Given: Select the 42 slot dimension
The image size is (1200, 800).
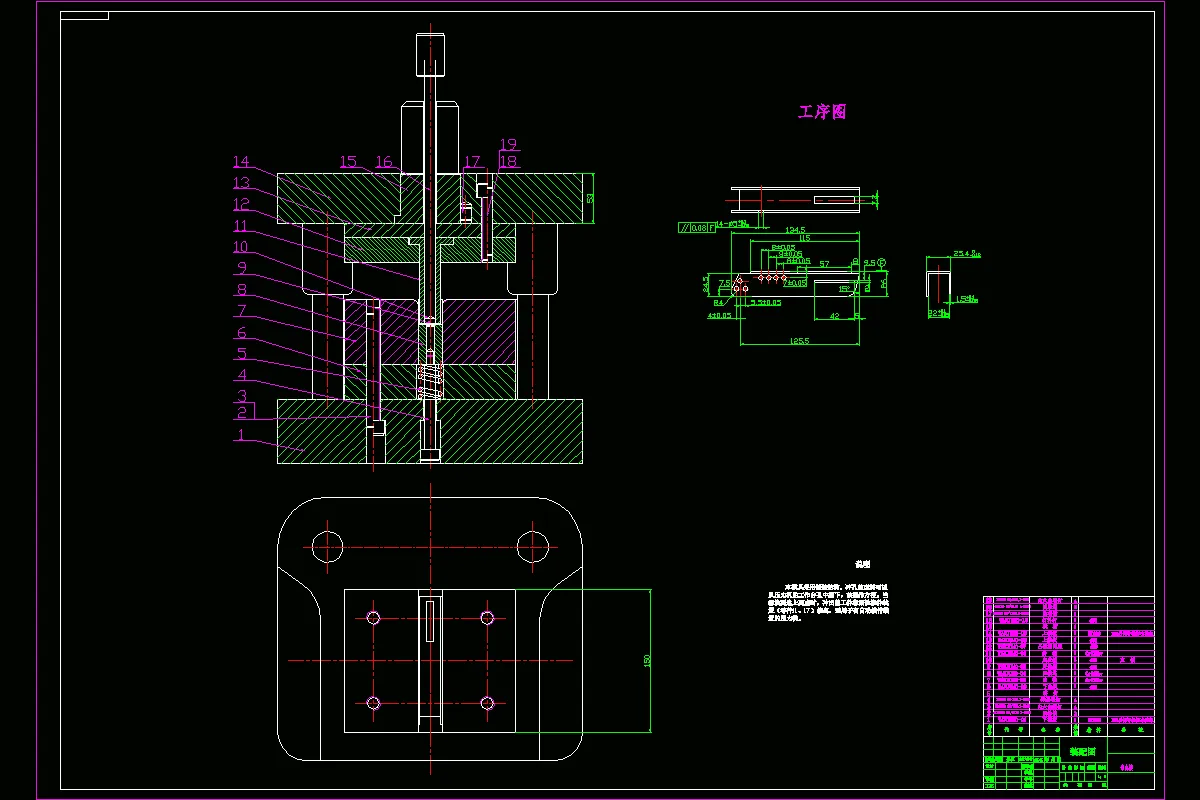Looking at the screenshot, I should tap(836, 317).
